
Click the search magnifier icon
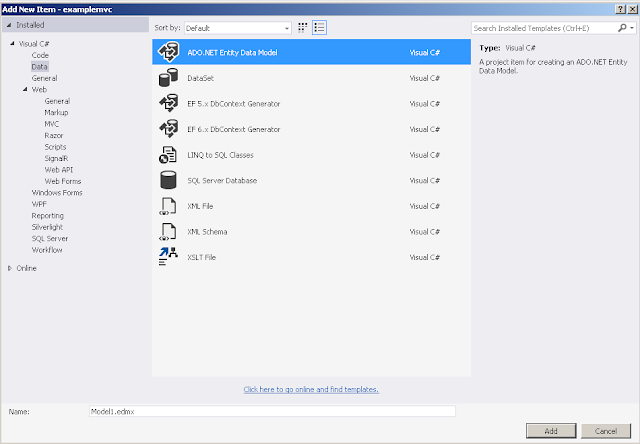(622, 28)
